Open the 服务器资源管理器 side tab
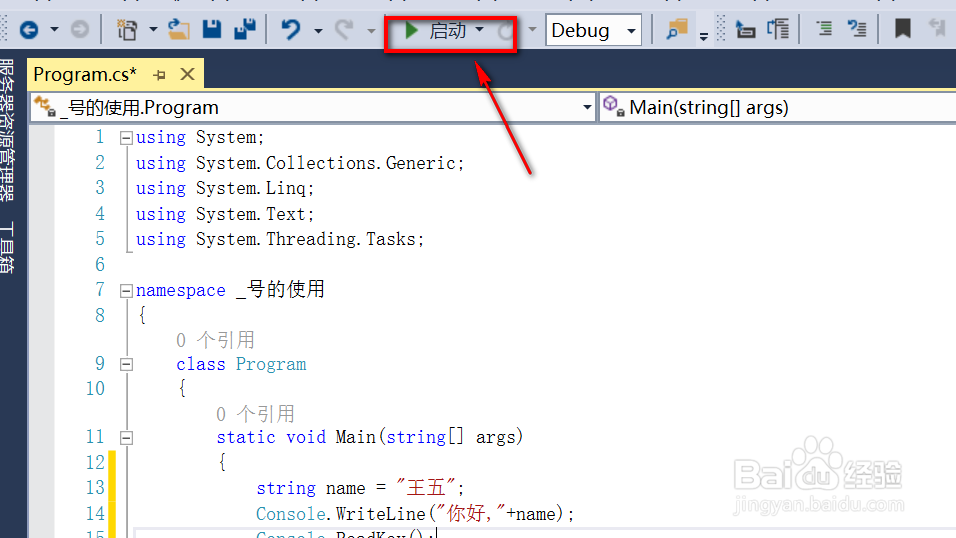The height and width of the screenshot is (538, 956). [7, 130]
